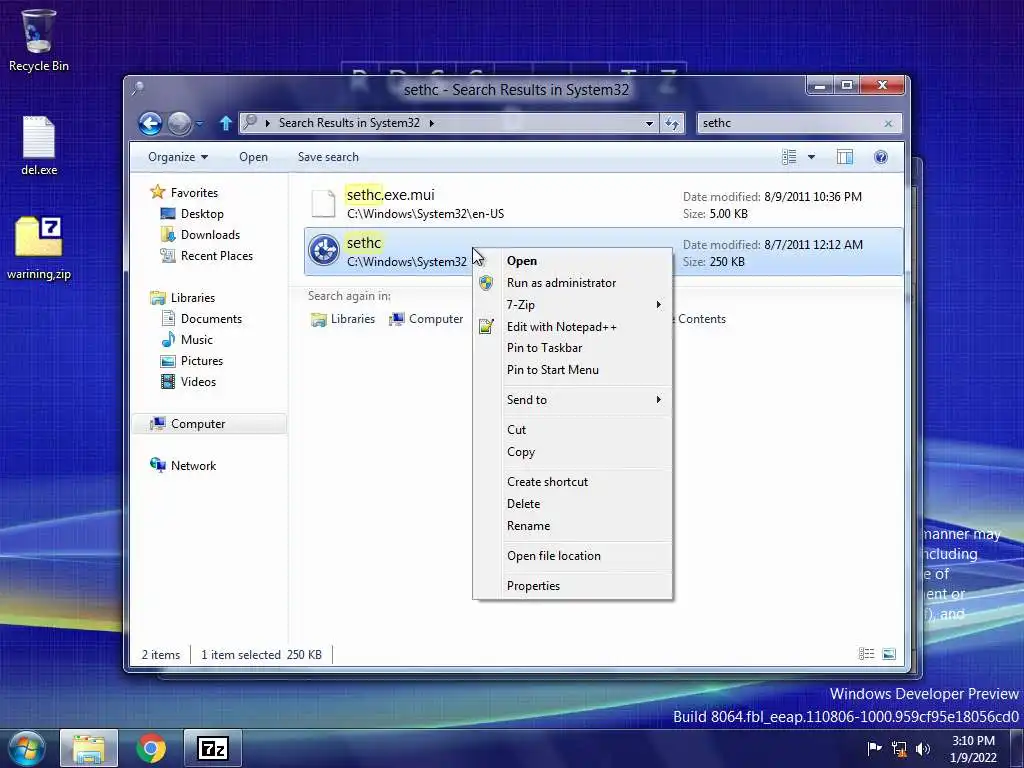Choose Pin to Start Menu
Screen dimensions: 1024x768
point(573,370)
